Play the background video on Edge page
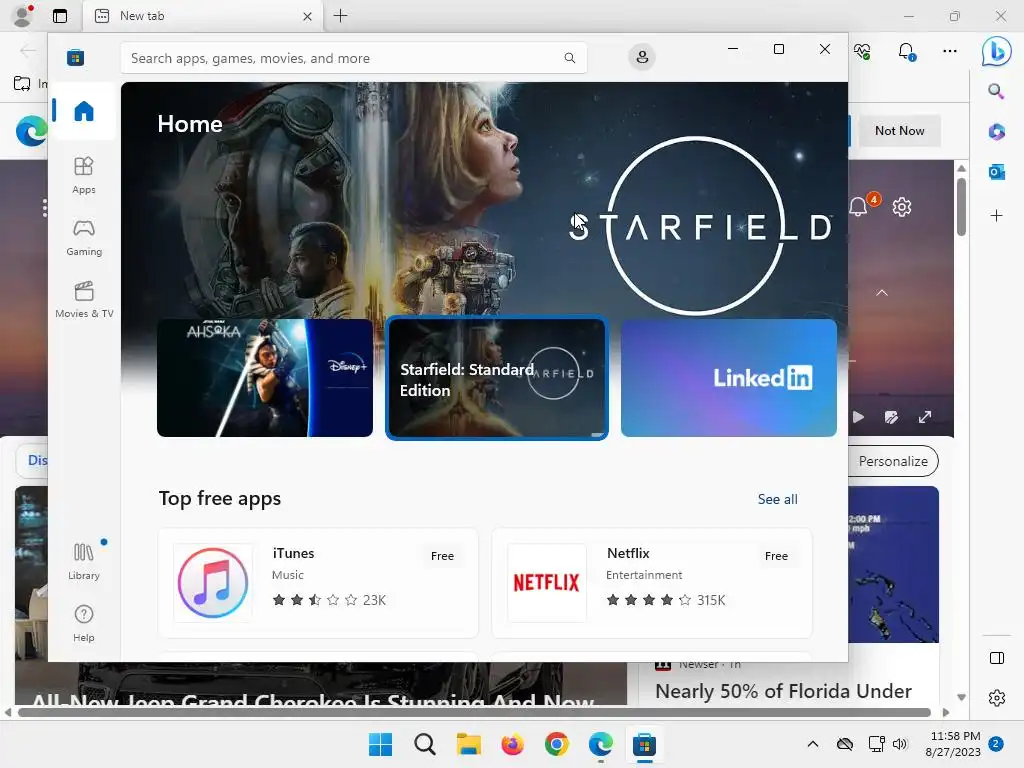Screen dimensions: 1024x768 pos(858,417)
